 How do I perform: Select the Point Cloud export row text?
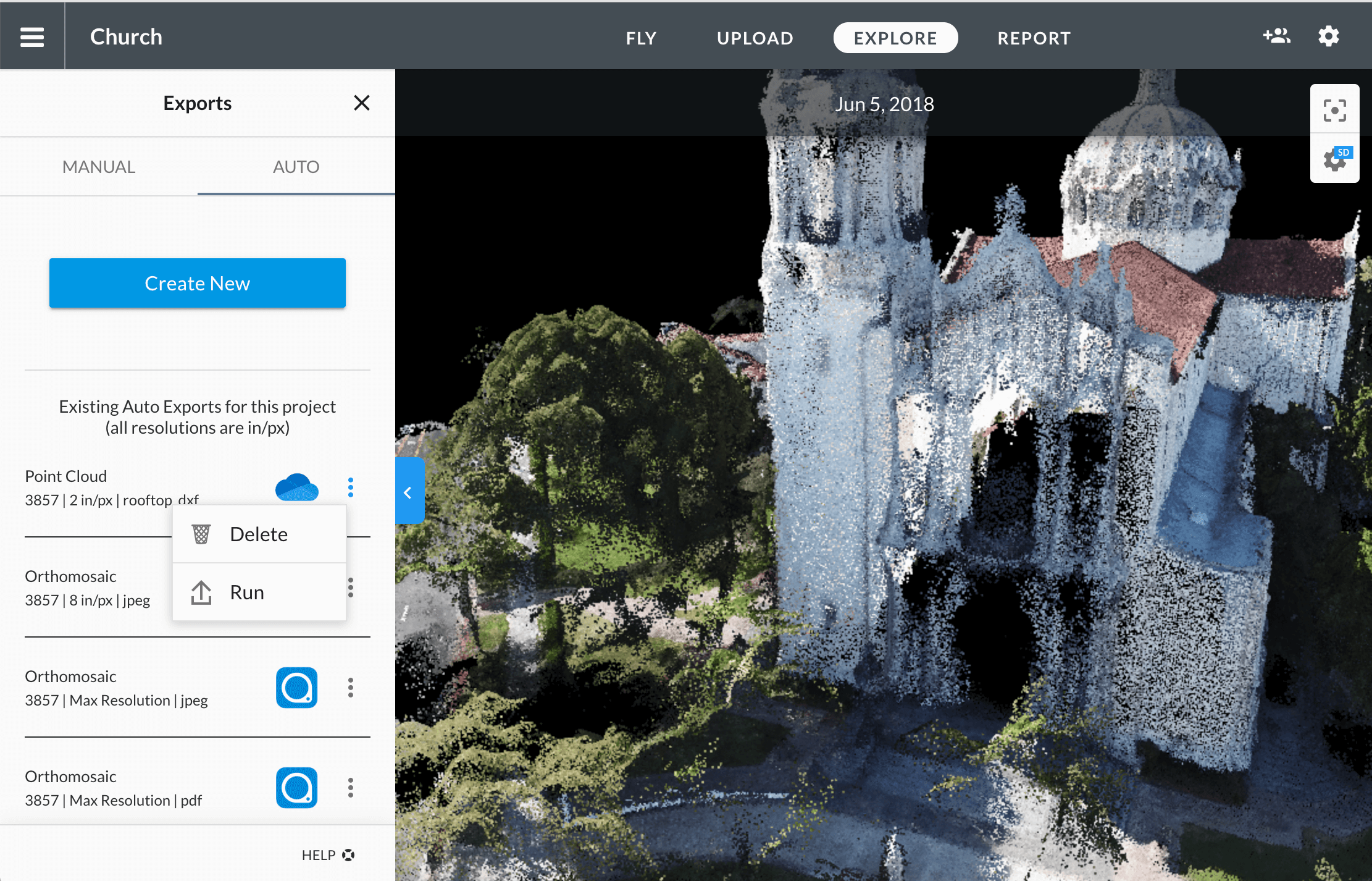111,488
